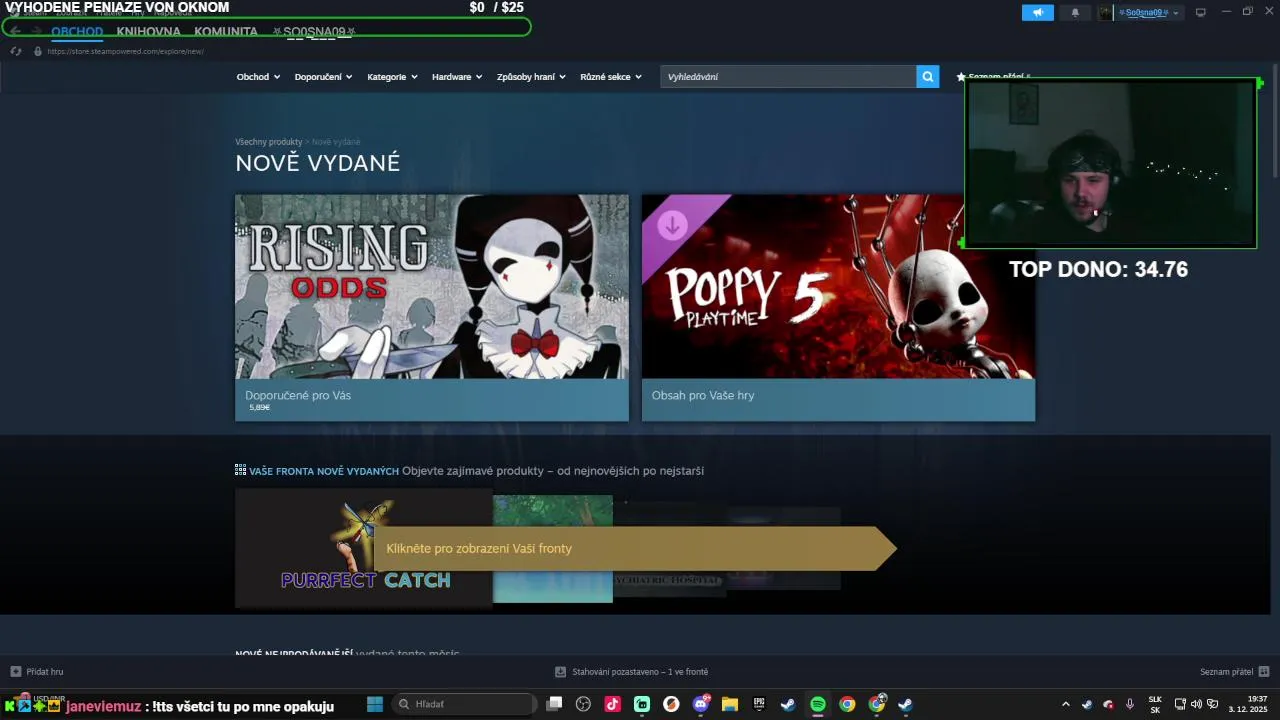Open the Rising Odds banner
This screenshot has width=1280, height=720.
[432, 286]
